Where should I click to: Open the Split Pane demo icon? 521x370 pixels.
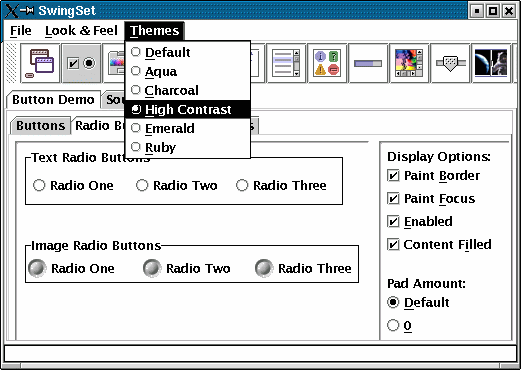[x=491, y=63]
